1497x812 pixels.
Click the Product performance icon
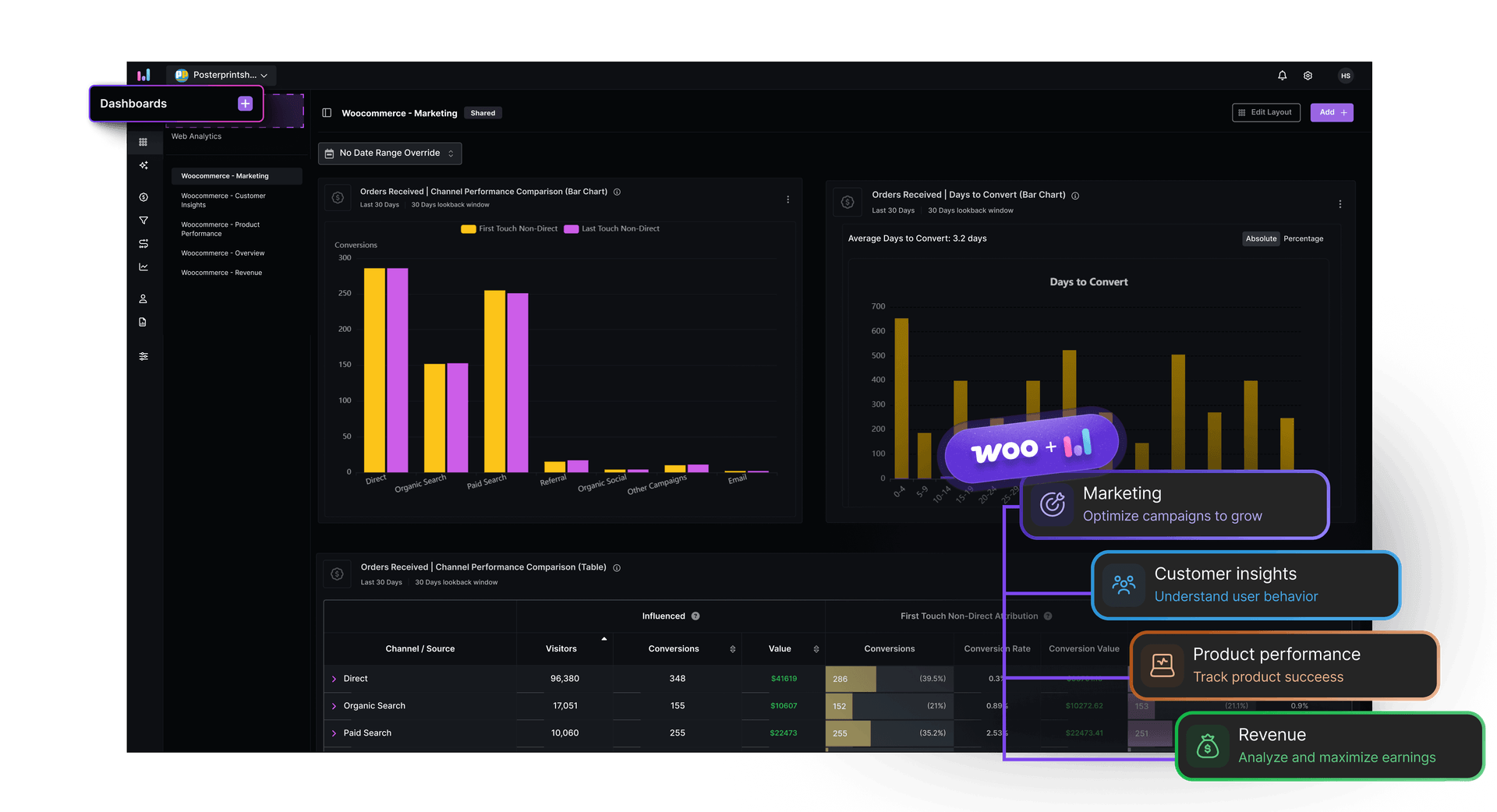[x=1163, y=665]
